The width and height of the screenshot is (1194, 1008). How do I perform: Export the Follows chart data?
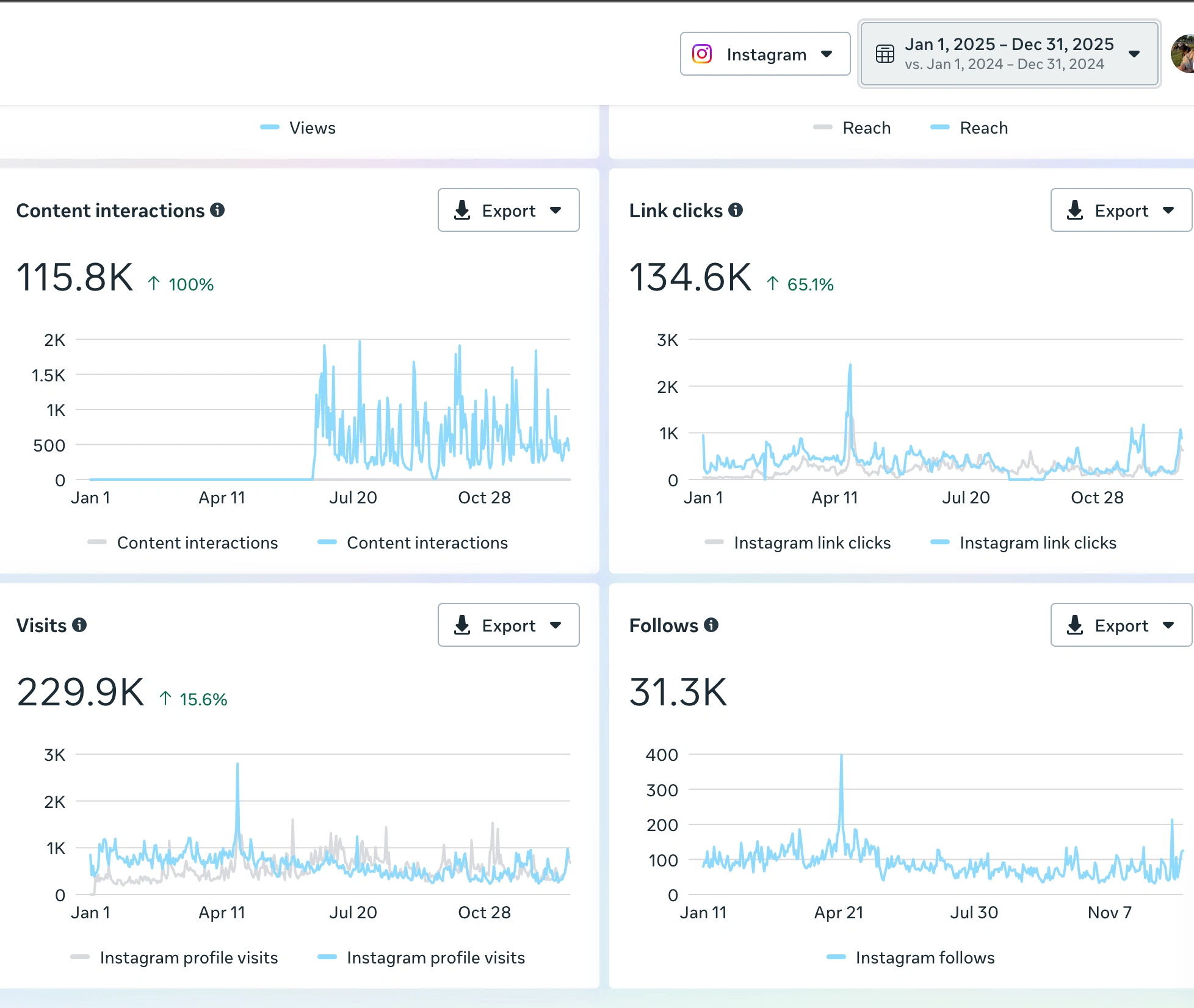(x=1121, y=625)
